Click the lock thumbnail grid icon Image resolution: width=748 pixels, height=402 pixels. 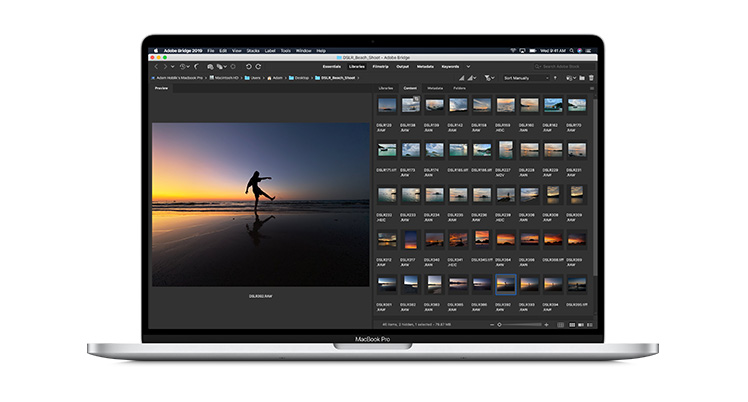560,325
